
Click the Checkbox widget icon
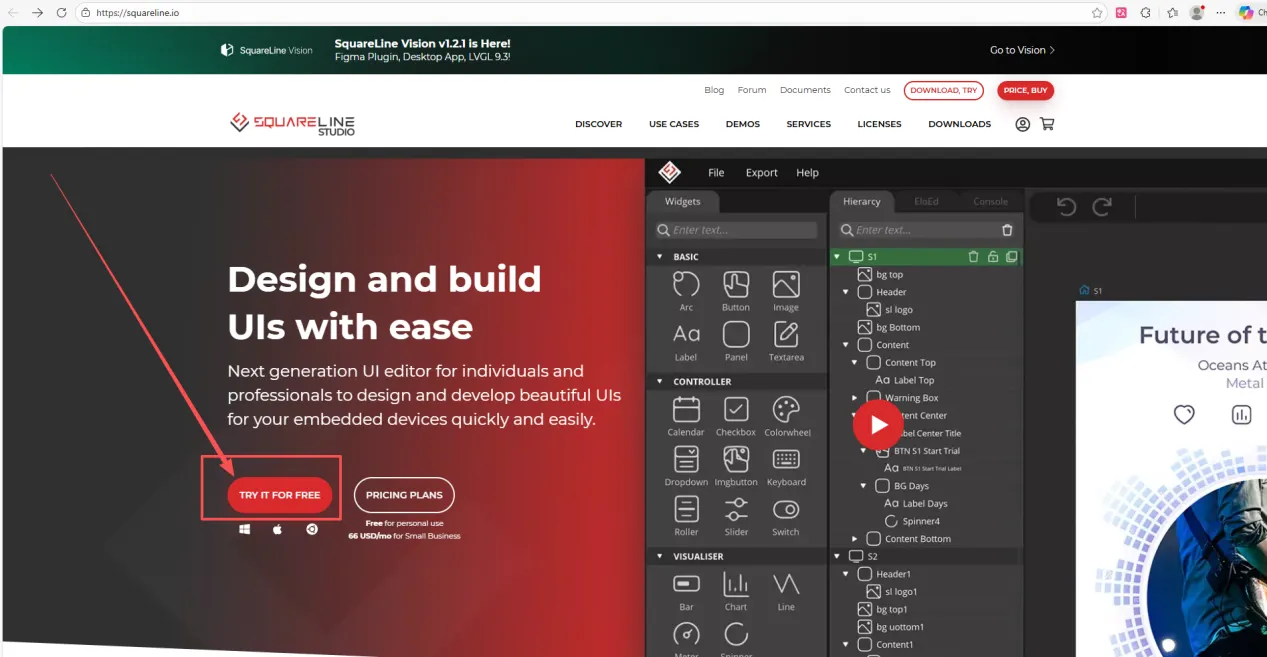click(736, 409)
